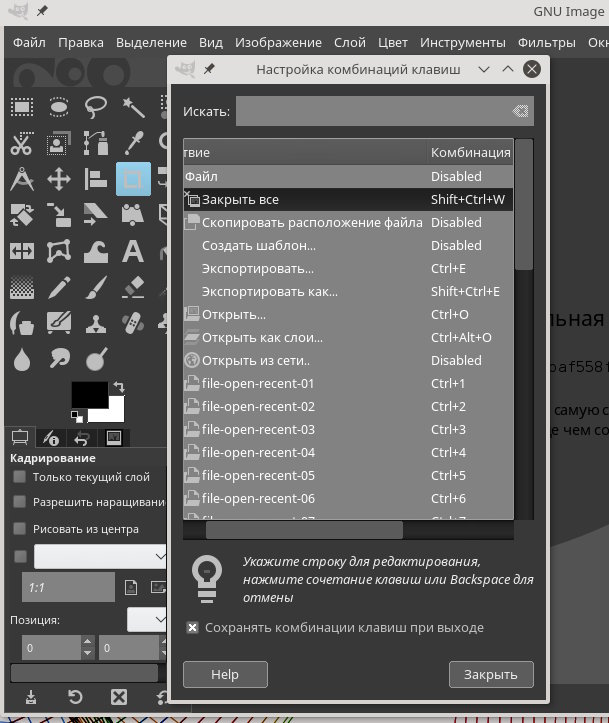Select the Measure compass tool
The image size is (609, 723).
click(x=22, y=179)
